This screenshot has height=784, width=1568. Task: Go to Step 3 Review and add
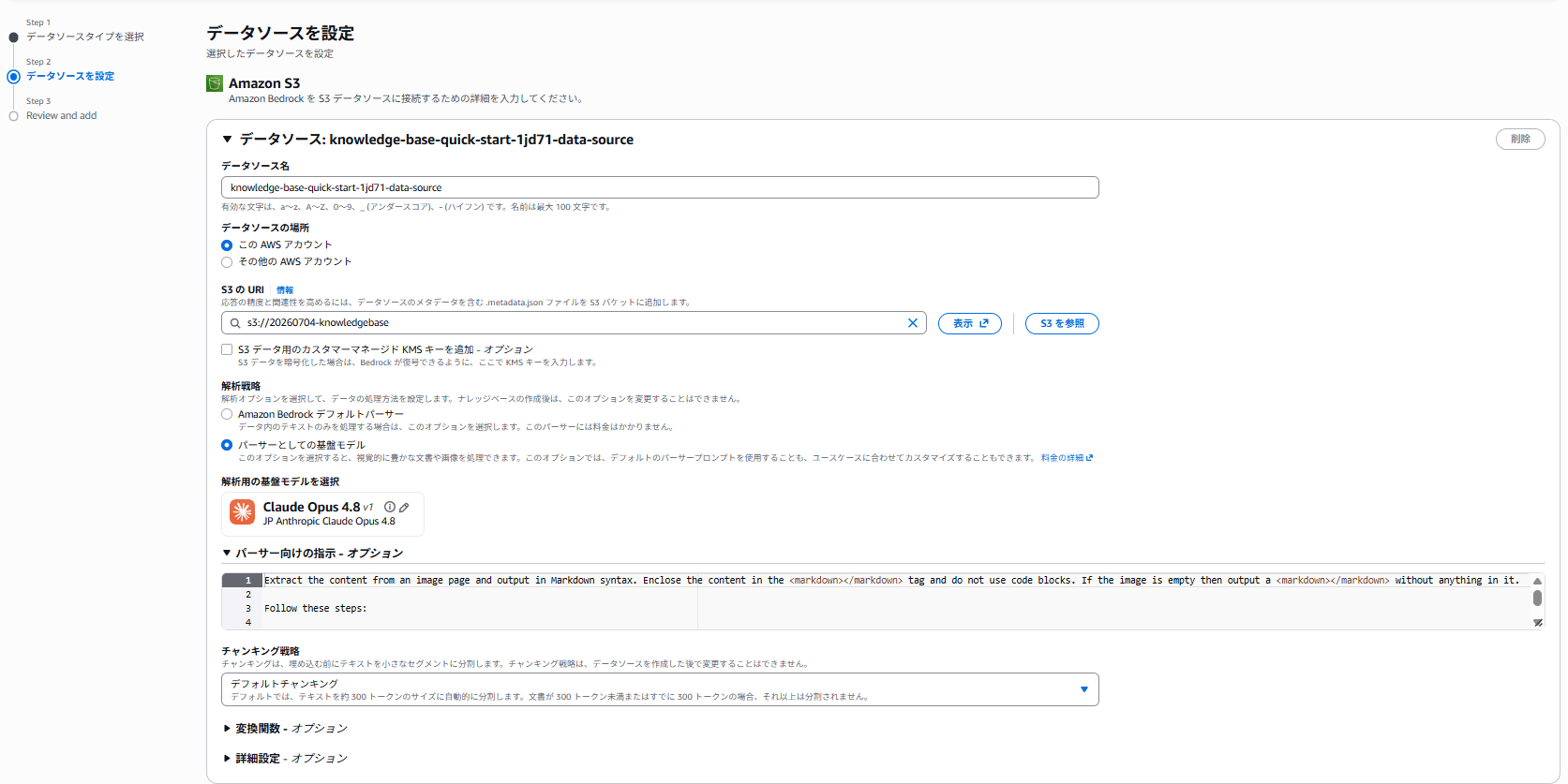pyautogui.click(x=61, y=116)
